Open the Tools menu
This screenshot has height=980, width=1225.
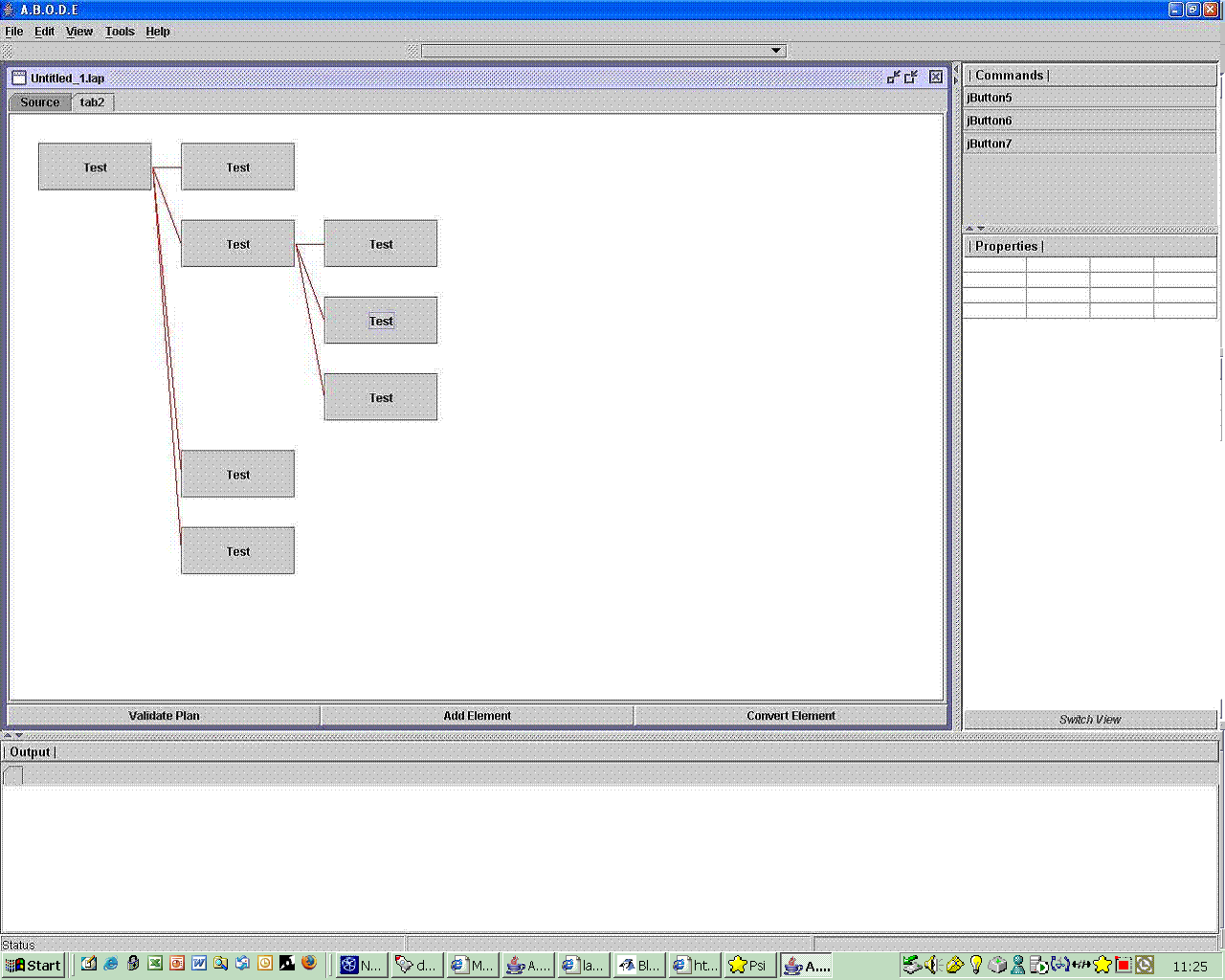[x=120, y=32]
